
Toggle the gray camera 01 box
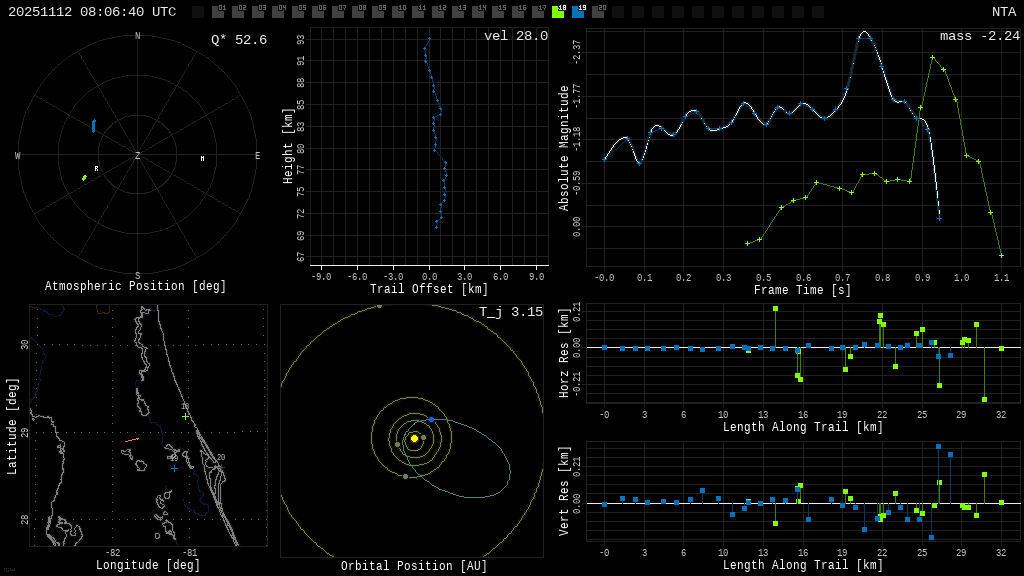click(x=218, y=12)
